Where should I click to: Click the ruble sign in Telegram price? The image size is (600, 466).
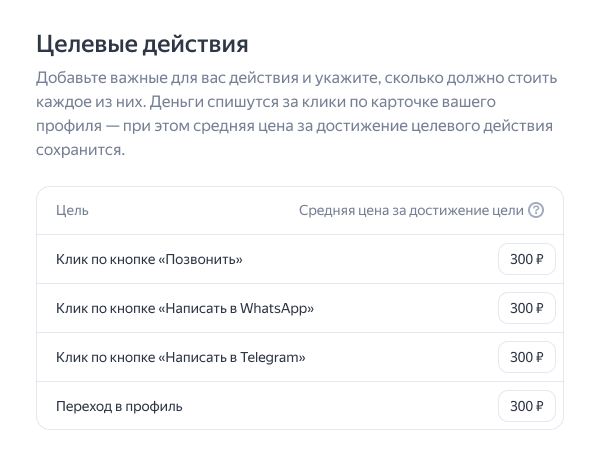[x=540, y=357]
